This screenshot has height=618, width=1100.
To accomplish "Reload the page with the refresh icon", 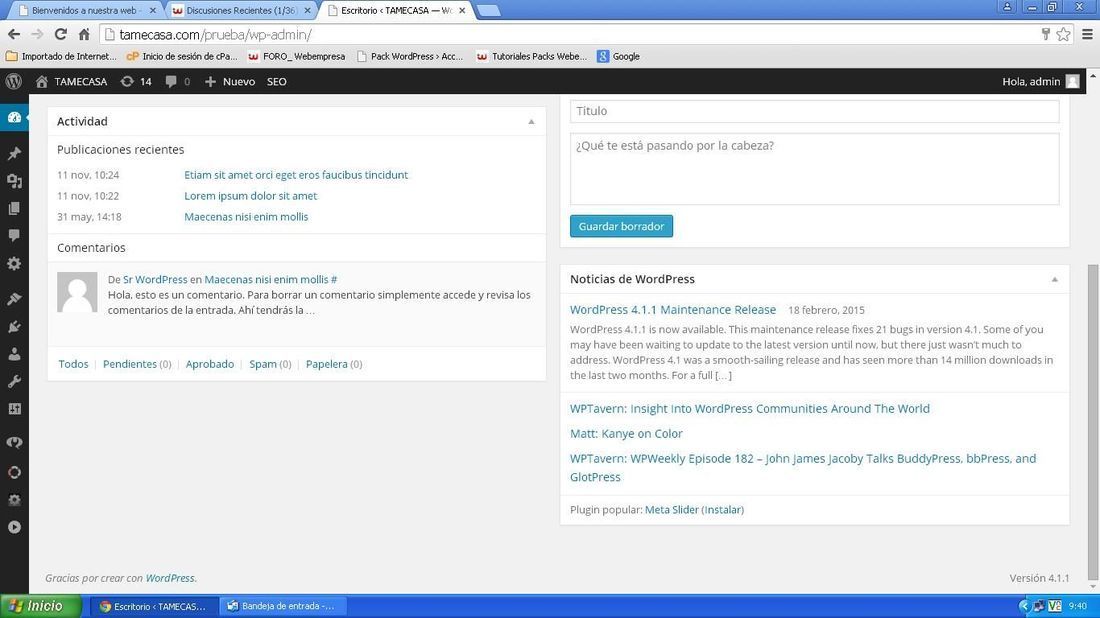I will (60, 34).
